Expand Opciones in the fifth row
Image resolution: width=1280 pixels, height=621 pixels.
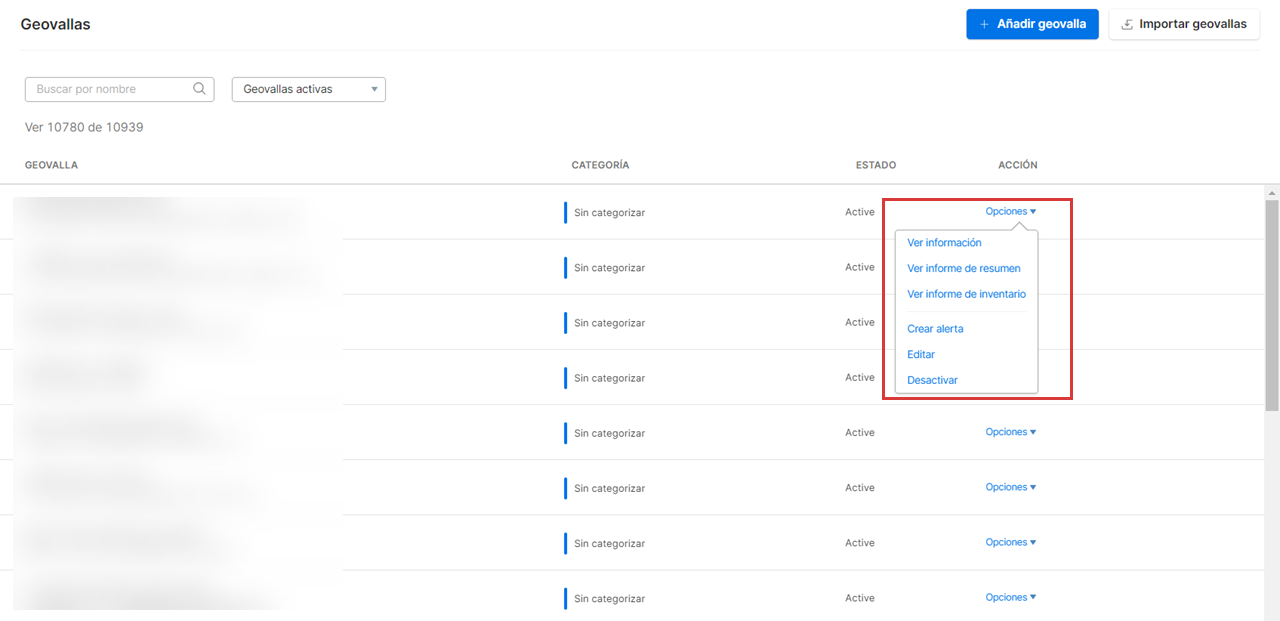point(1010,432)
